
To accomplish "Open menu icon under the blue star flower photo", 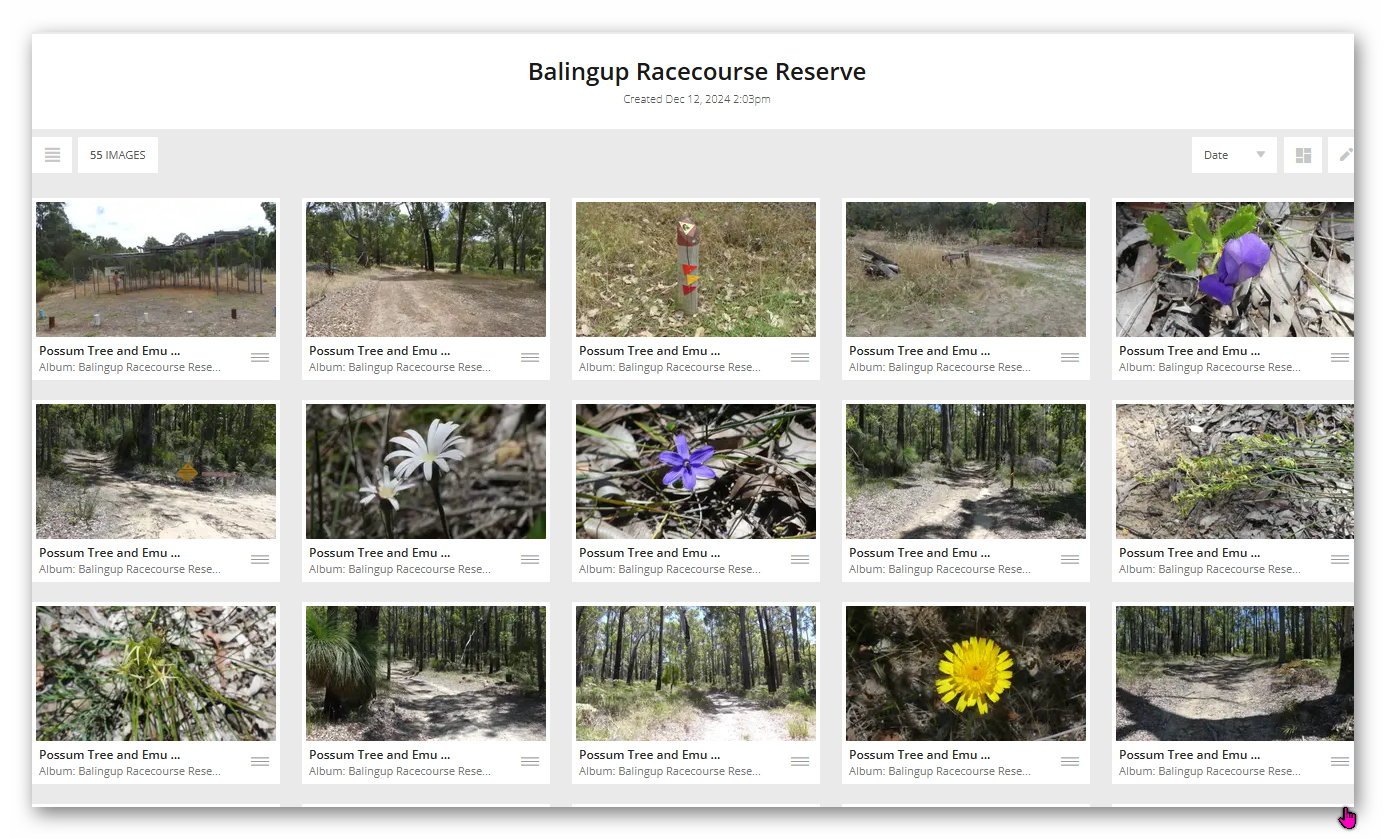I will pyautogui.click(x=800, y=560).
